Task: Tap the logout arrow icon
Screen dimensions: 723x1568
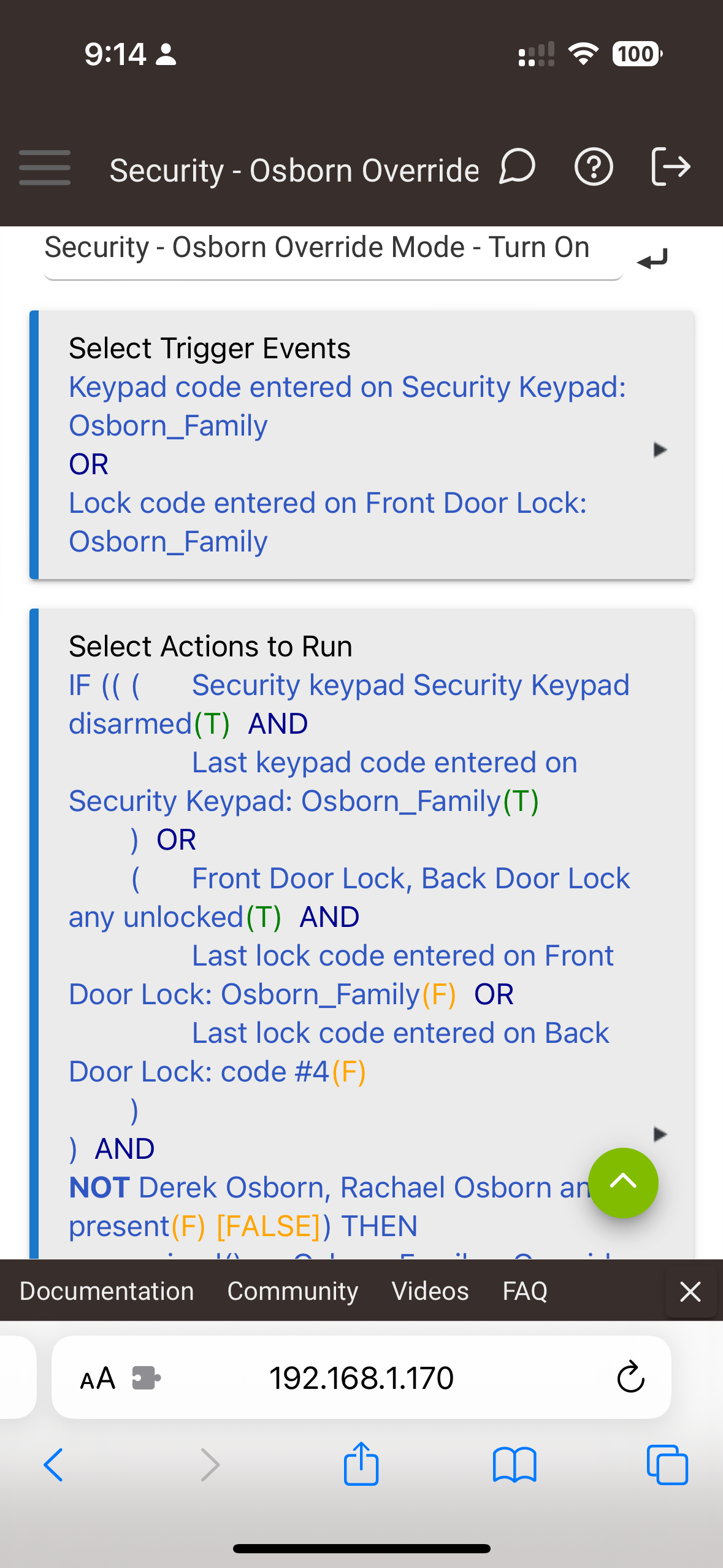Action: [x=670, y=167]
